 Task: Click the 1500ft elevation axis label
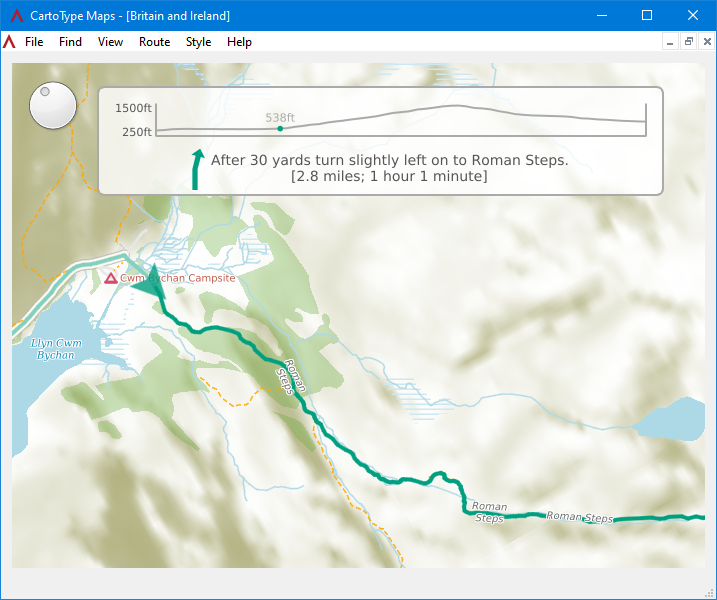point(133,108)
